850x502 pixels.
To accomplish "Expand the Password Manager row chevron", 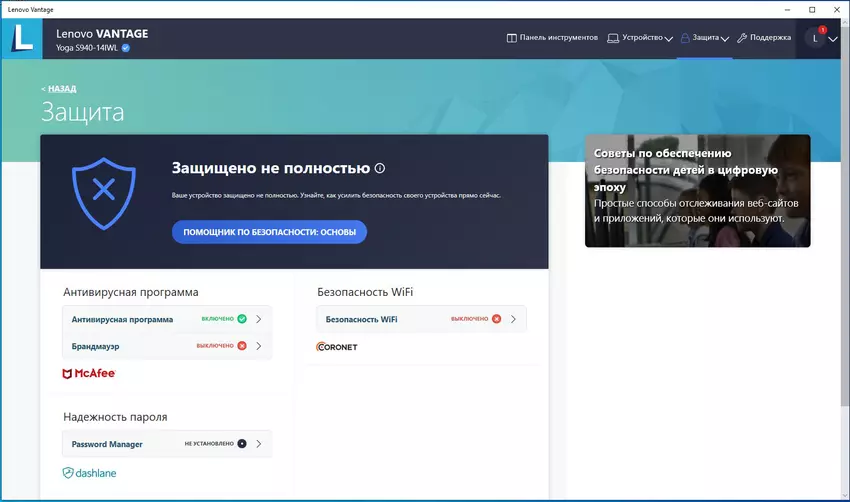I will point(259,443).
